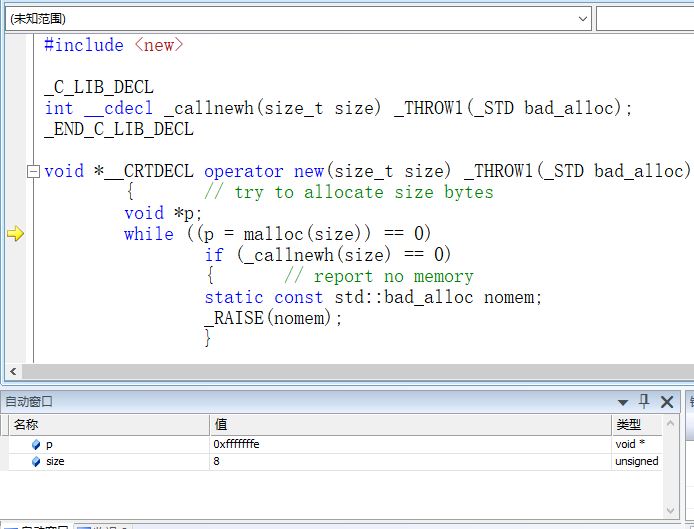The image size is (694, 529).
Task: Click the 名称 column header
Action: (x=109, y=425)
